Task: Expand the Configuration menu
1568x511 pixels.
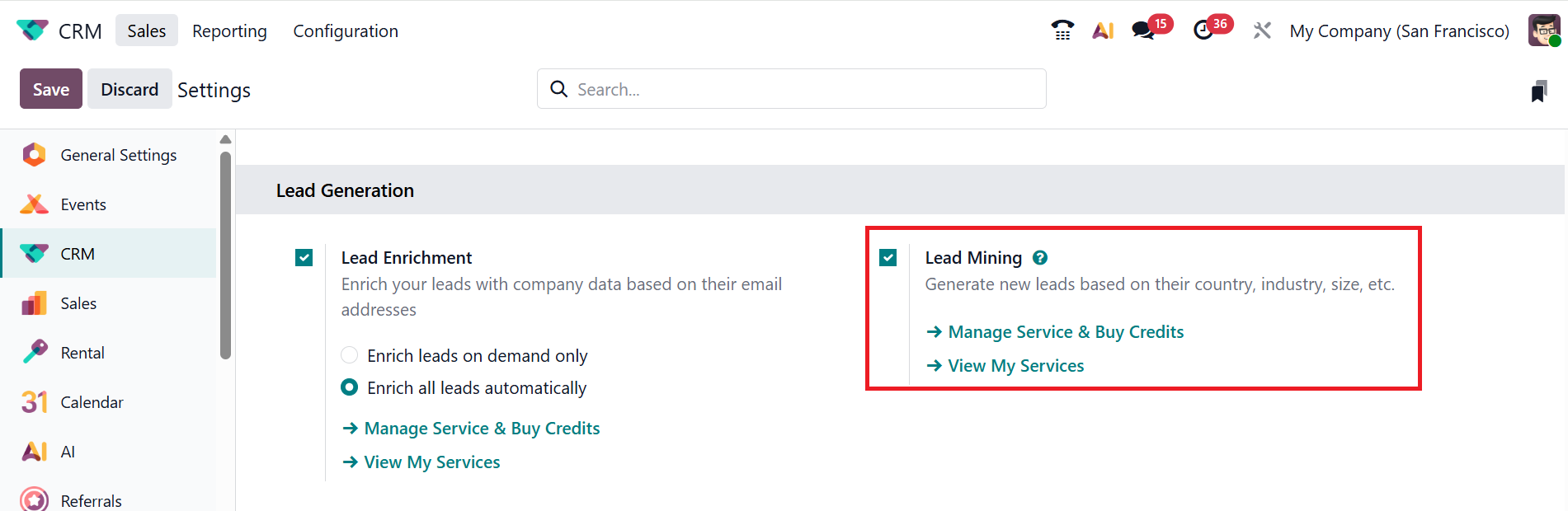Action: point(346,30)
